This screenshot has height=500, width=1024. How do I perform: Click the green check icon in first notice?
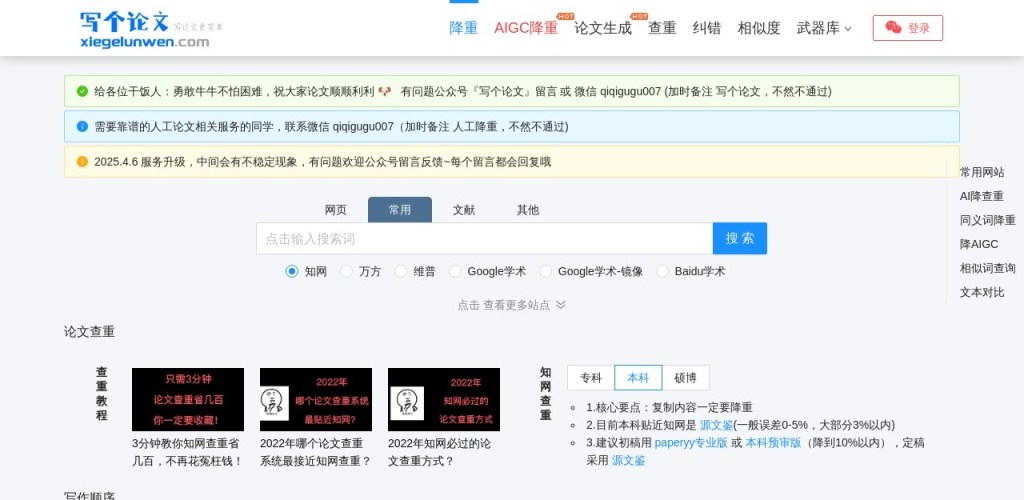click(x=82, y=91)
